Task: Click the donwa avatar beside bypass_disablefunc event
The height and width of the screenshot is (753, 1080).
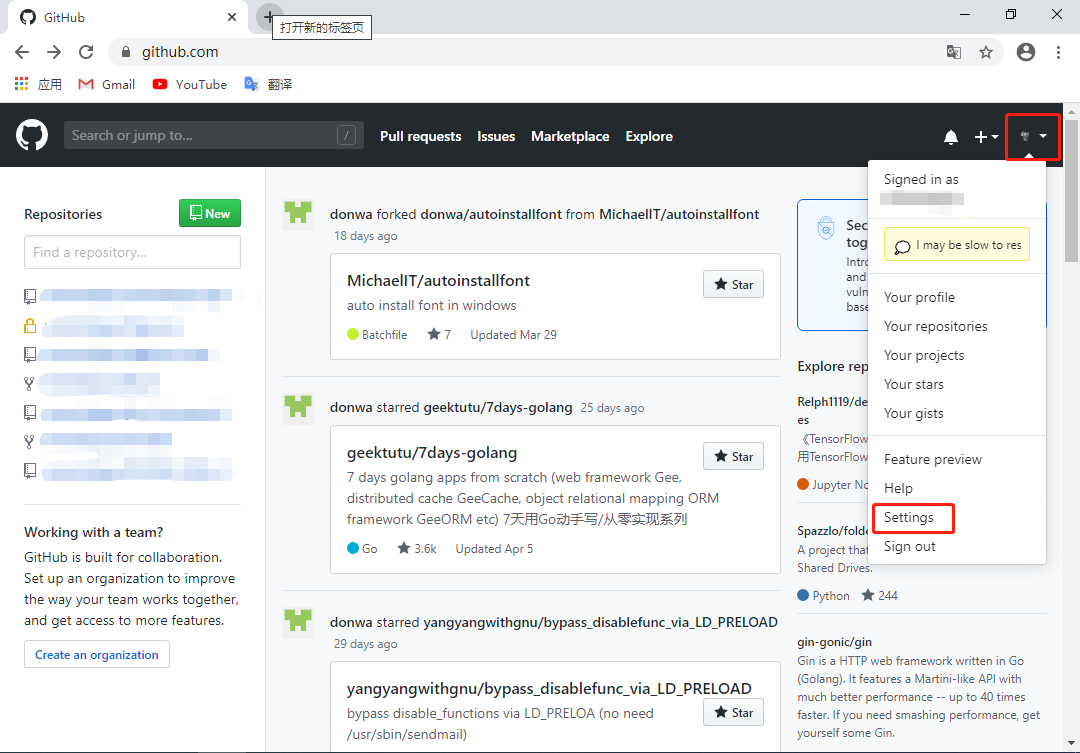Action: [298, 621]
